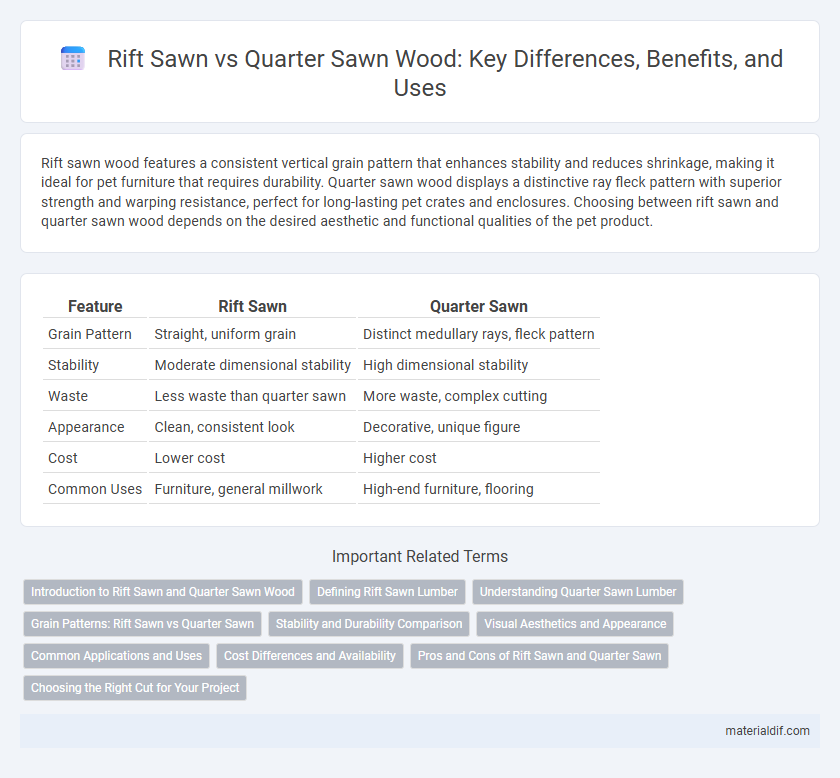Open the 'Understanding Quarter Sawn Lumber' tag

(x=578, y=592)
